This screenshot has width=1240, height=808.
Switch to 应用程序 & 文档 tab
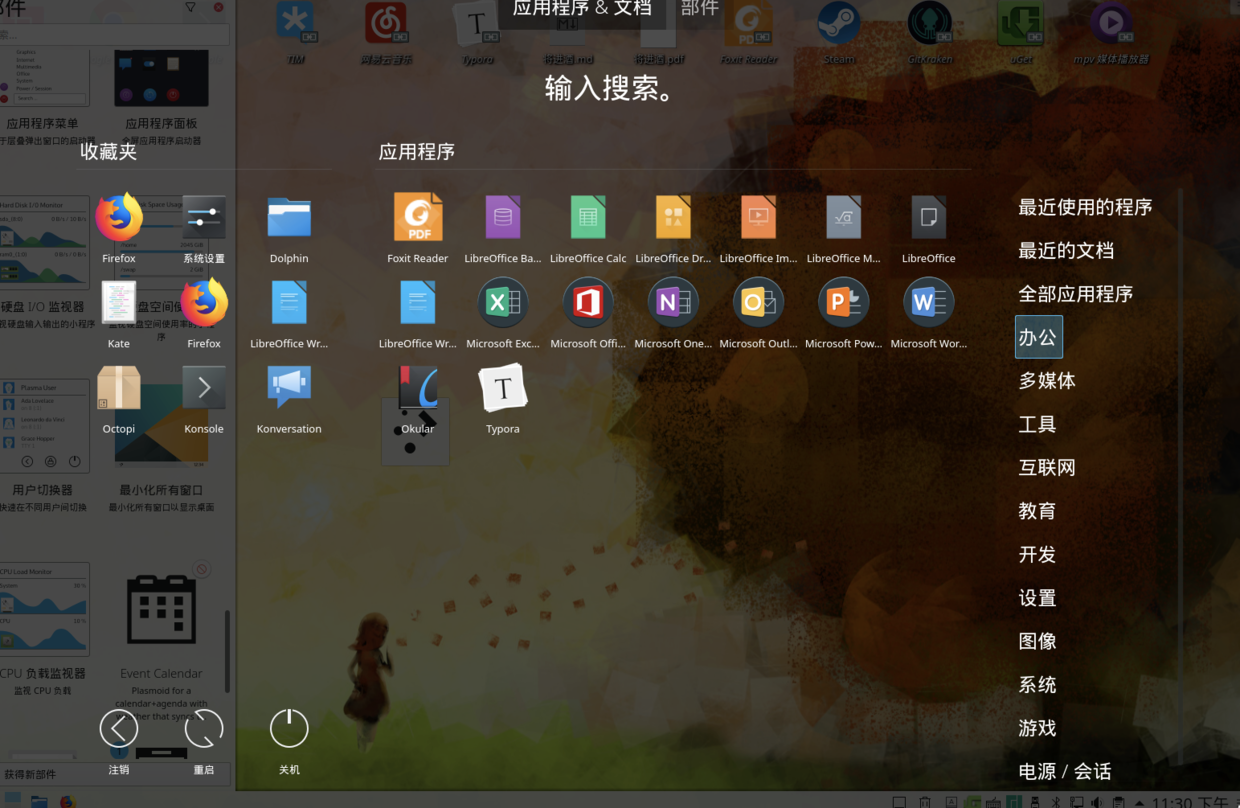[x=582, y=9]
